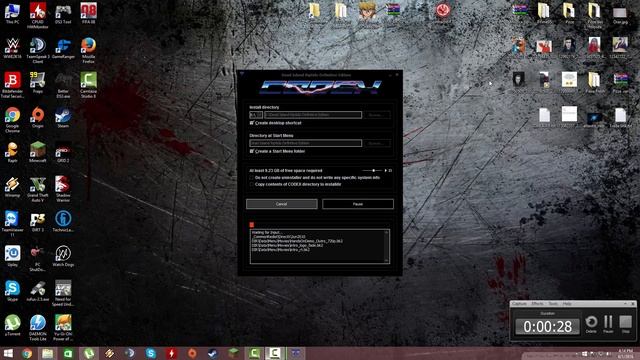Image resolution: width=640 pixels, height=360 pixels.
Task: Launch Google Chrome from the desktop
Action: tap(12, 119)
